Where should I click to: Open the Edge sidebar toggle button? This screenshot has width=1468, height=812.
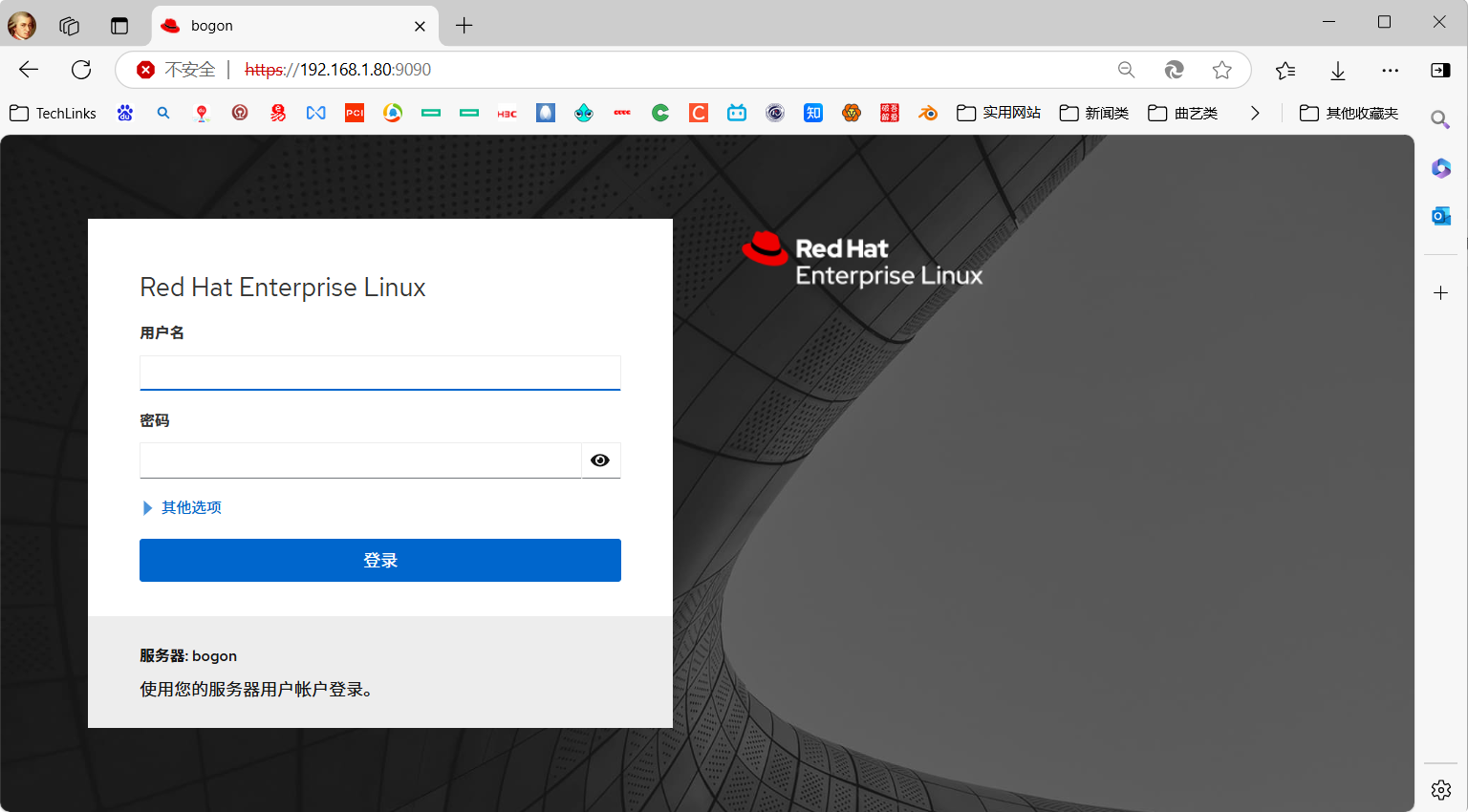1440,70
